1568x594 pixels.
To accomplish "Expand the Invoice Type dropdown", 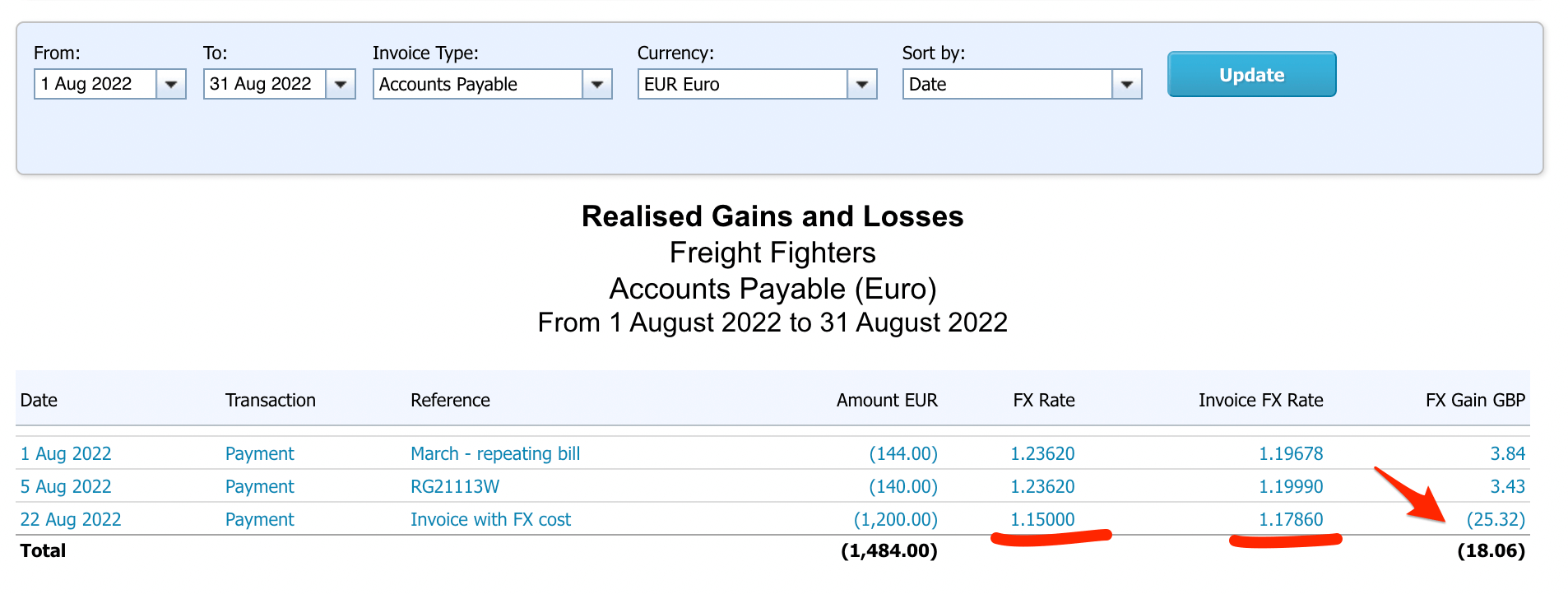I will point(596,85).
